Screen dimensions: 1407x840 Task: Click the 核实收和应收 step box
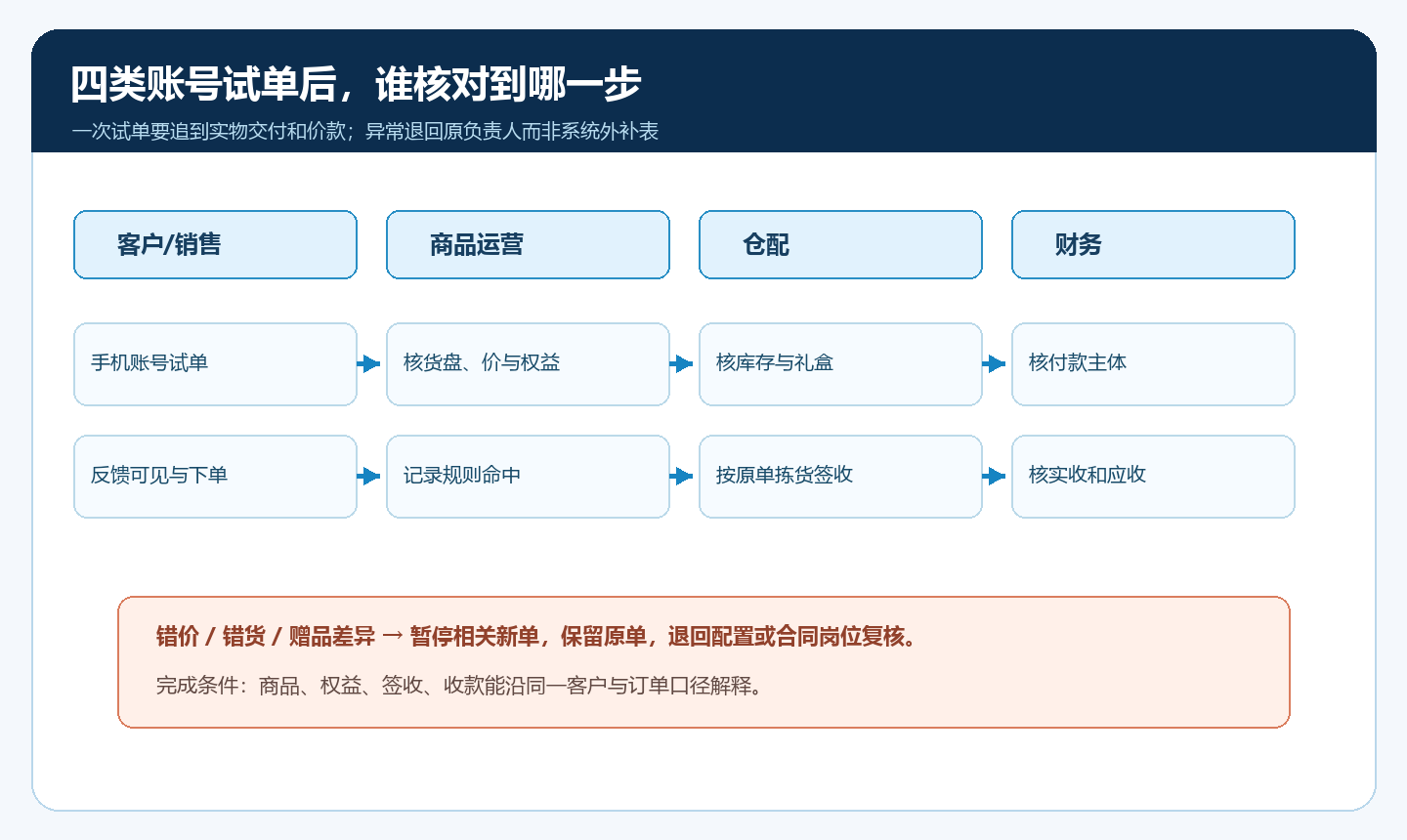click(x=1153, y=477)
